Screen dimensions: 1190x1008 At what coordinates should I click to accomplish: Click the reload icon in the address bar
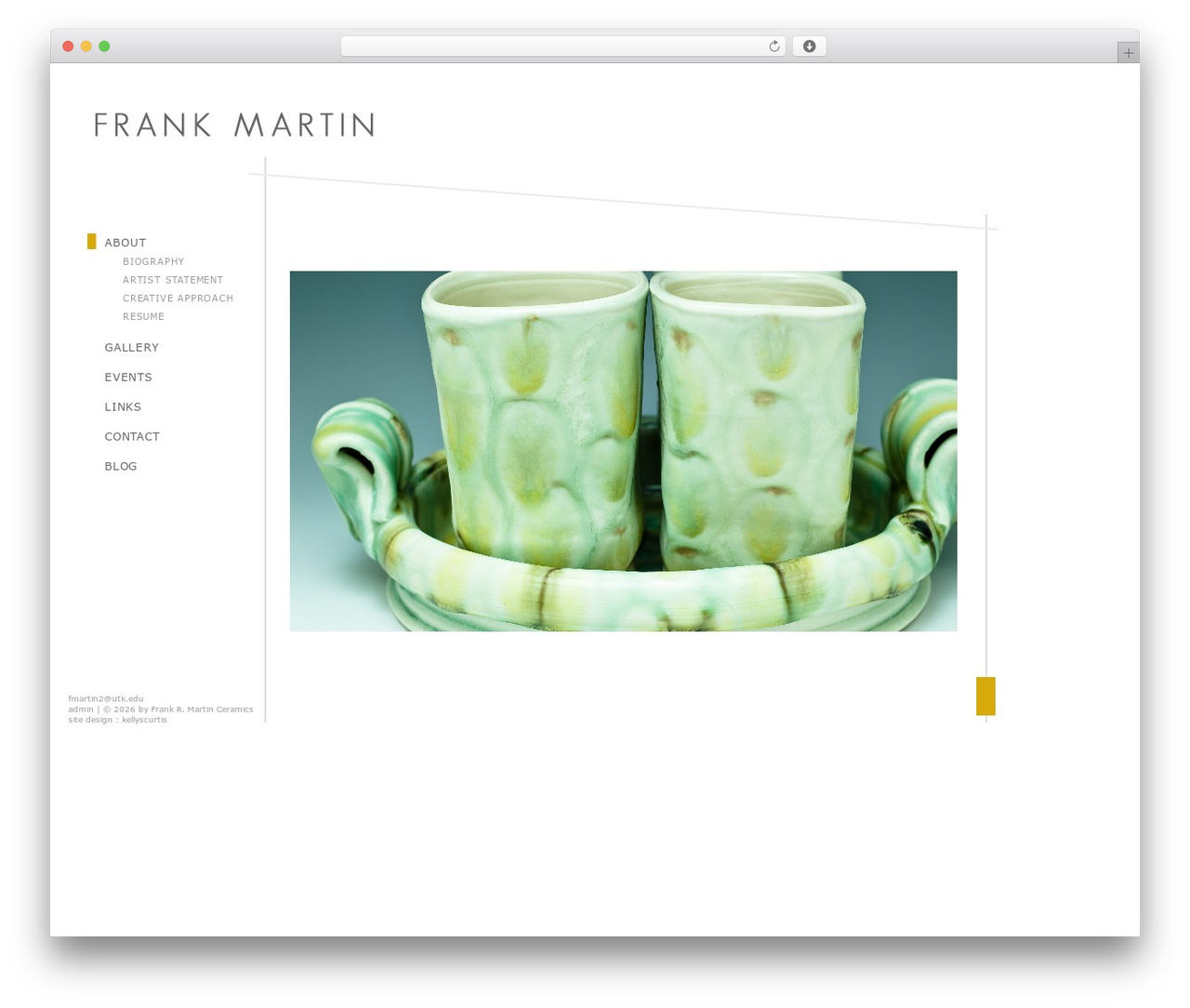[773, 46]
